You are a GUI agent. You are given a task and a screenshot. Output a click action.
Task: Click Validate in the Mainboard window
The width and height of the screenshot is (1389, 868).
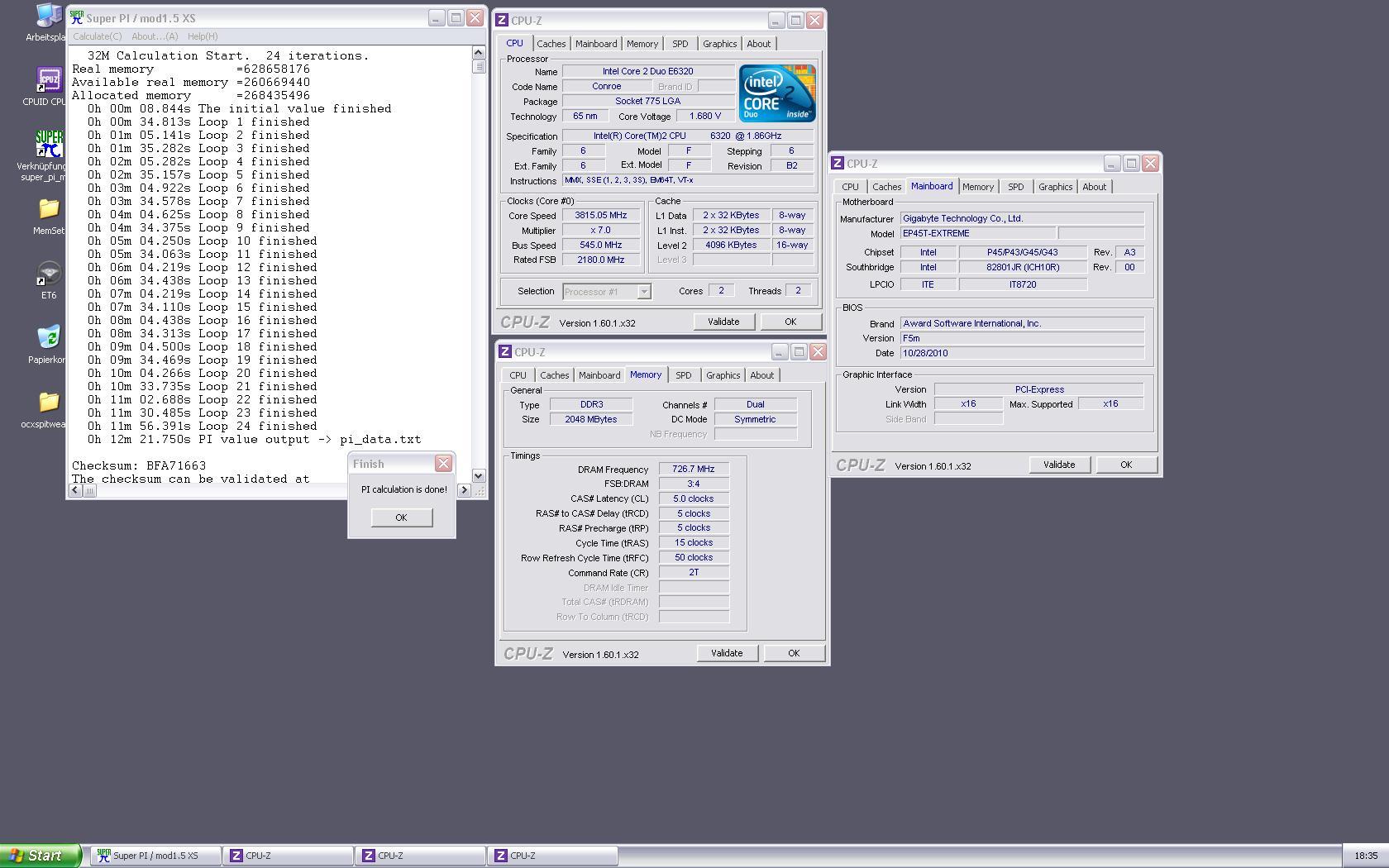1059,465
